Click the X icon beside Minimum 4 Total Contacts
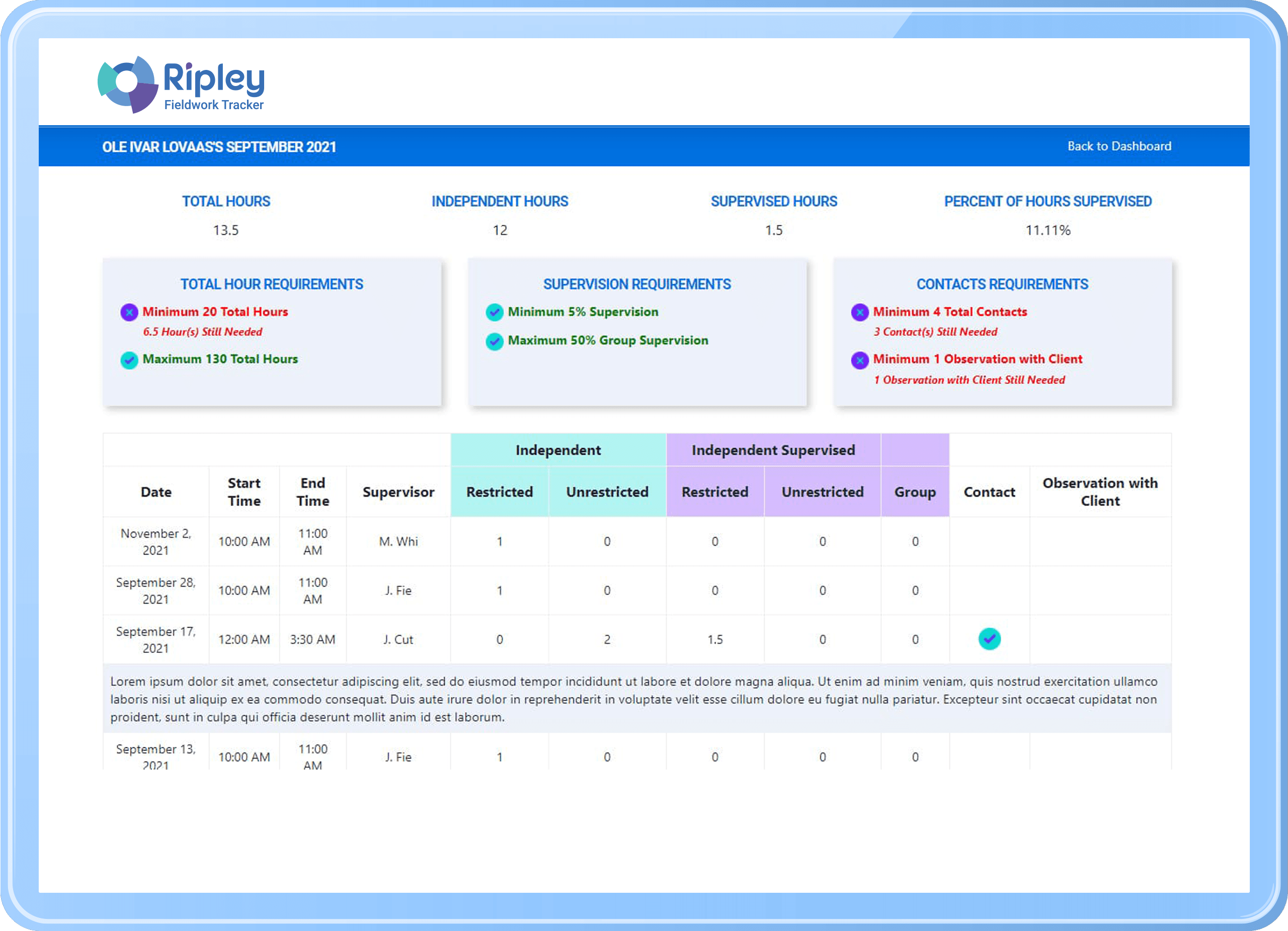 [860, 312]
